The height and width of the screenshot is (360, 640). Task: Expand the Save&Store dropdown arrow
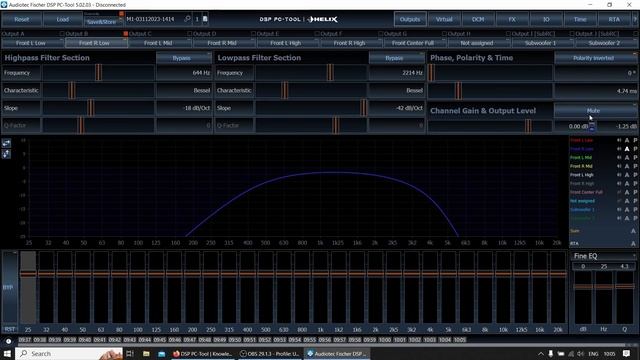point(121,20)
